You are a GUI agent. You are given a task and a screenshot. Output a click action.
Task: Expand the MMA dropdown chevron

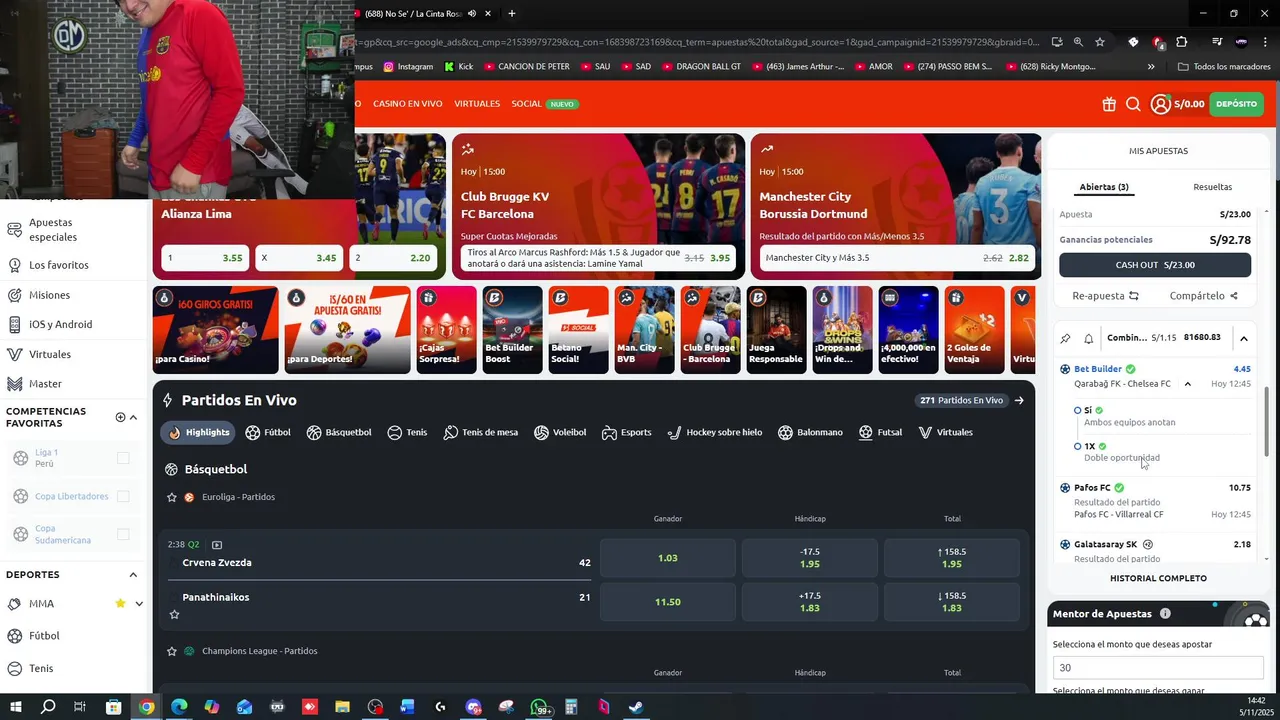pos(139,604)
